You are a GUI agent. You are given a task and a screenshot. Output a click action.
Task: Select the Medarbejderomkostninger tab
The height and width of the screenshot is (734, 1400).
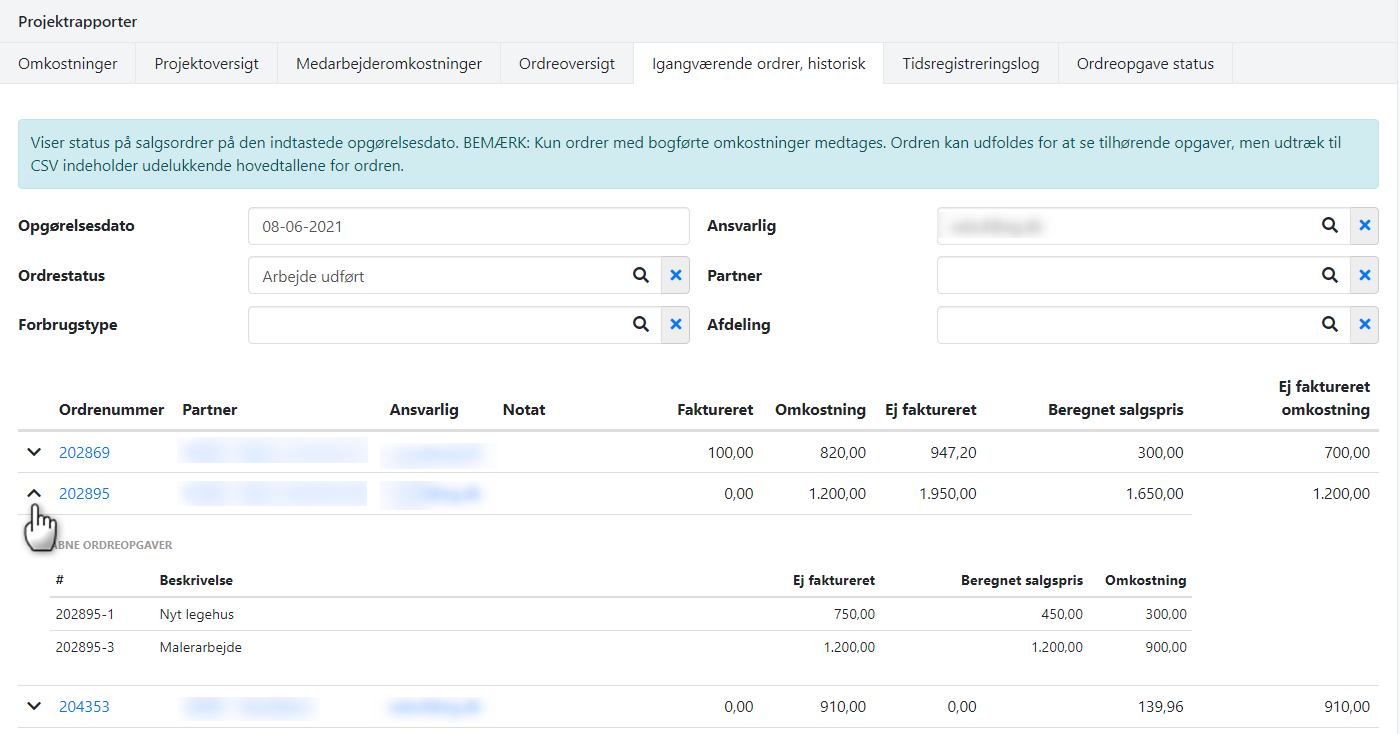point(389,64)
